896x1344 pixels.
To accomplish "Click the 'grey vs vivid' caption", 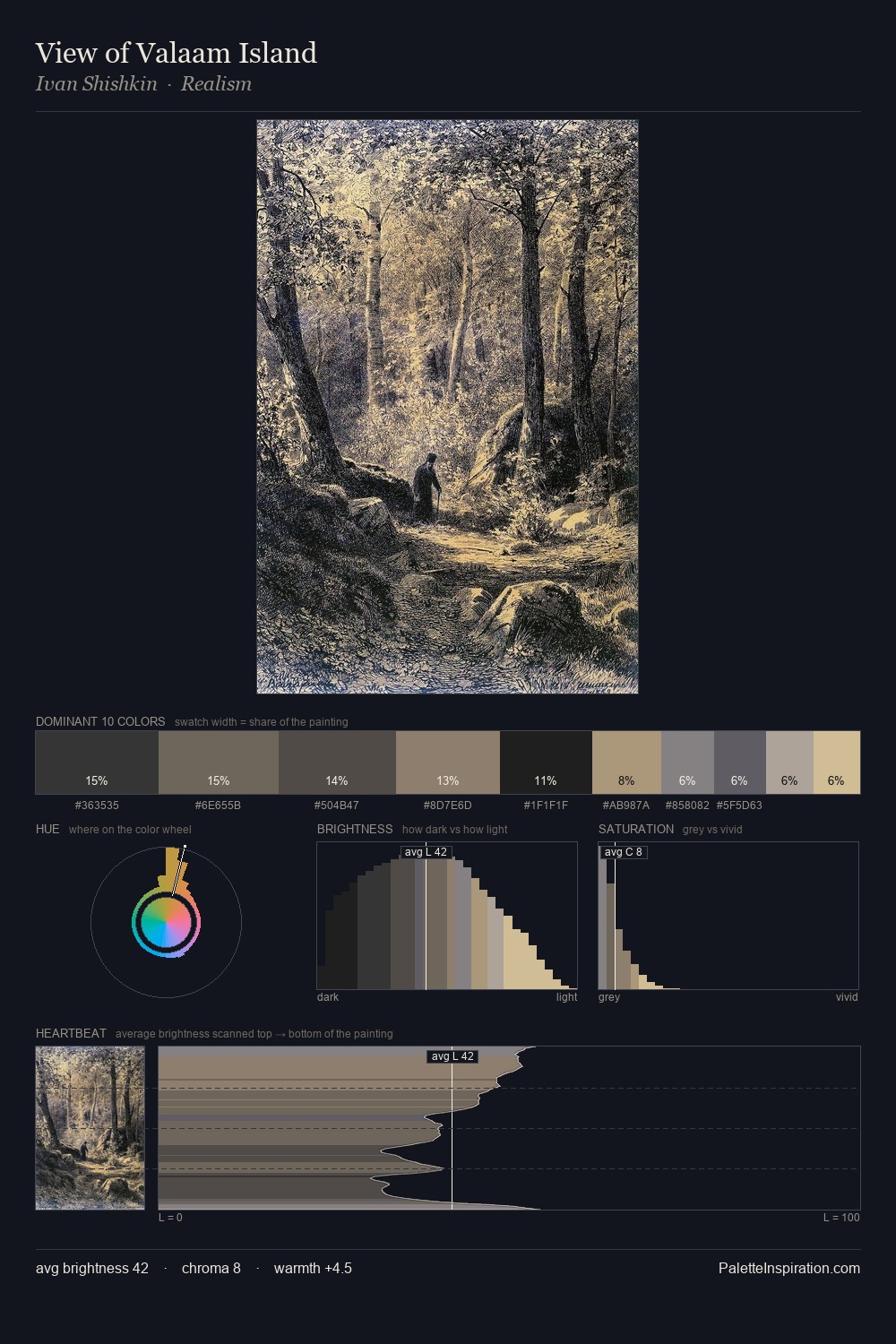I will coord(712,830).
